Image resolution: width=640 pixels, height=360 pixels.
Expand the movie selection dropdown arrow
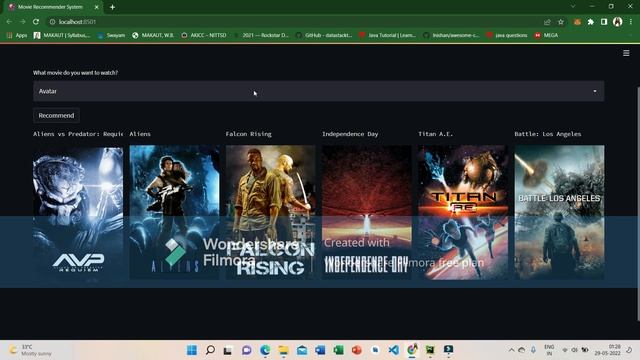click(595, 91)
